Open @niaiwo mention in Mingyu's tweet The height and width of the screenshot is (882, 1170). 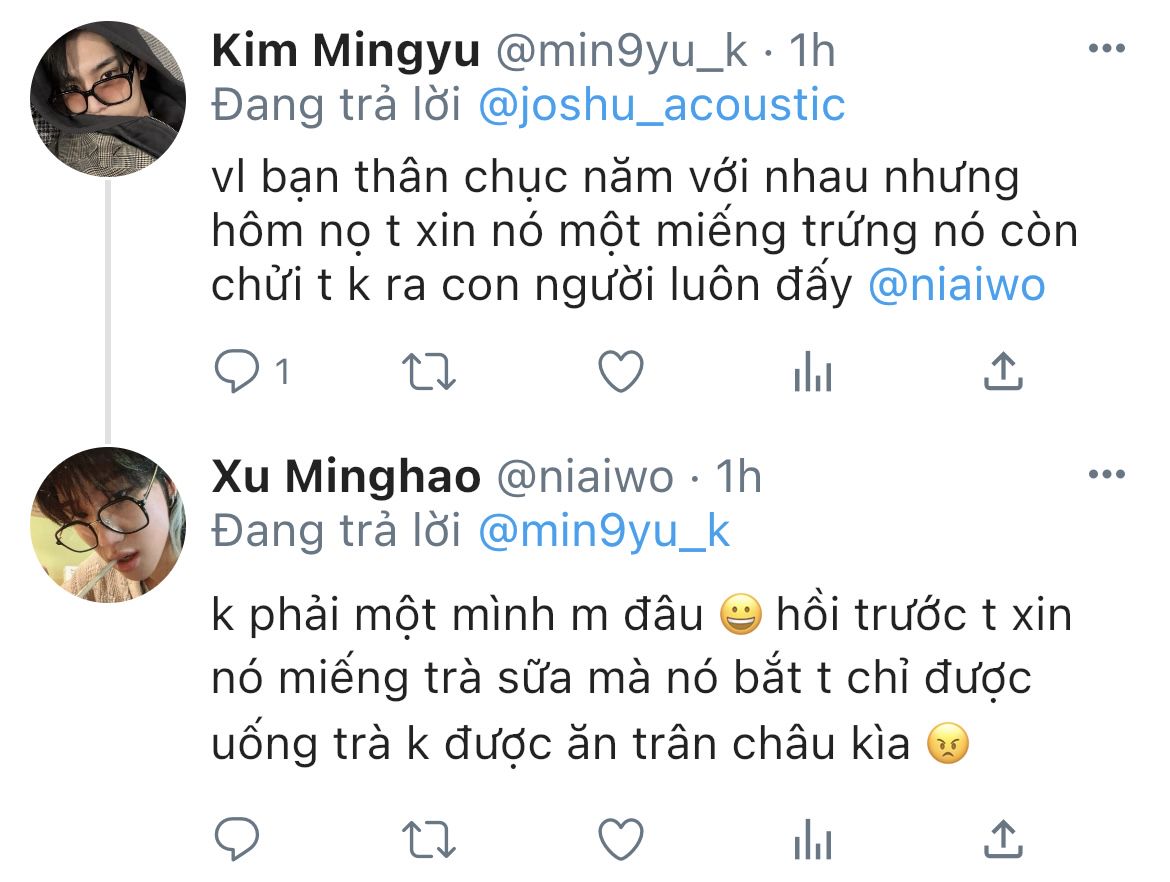(957, 286)
